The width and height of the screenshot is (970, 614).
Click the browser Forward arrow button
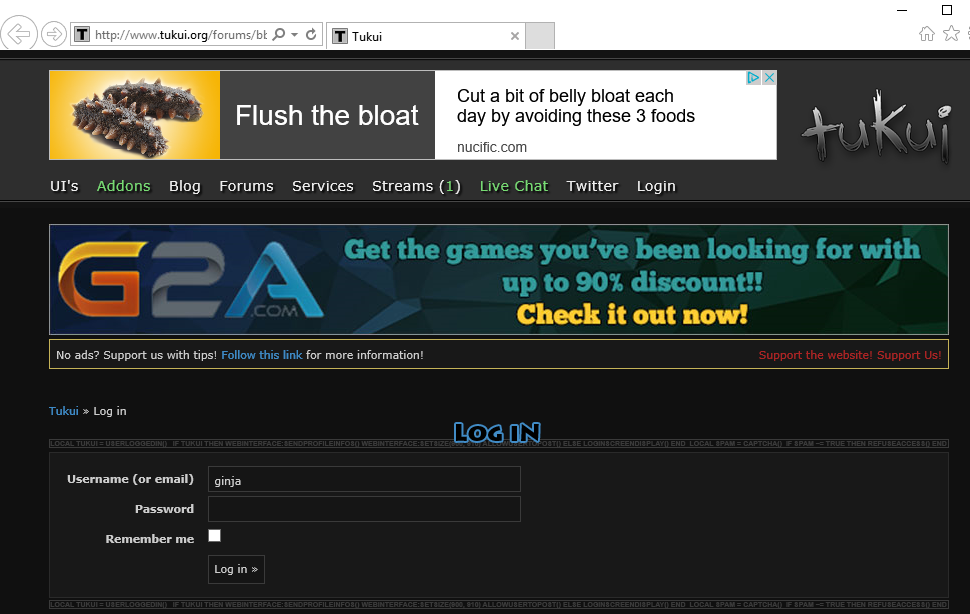point(54,35)
